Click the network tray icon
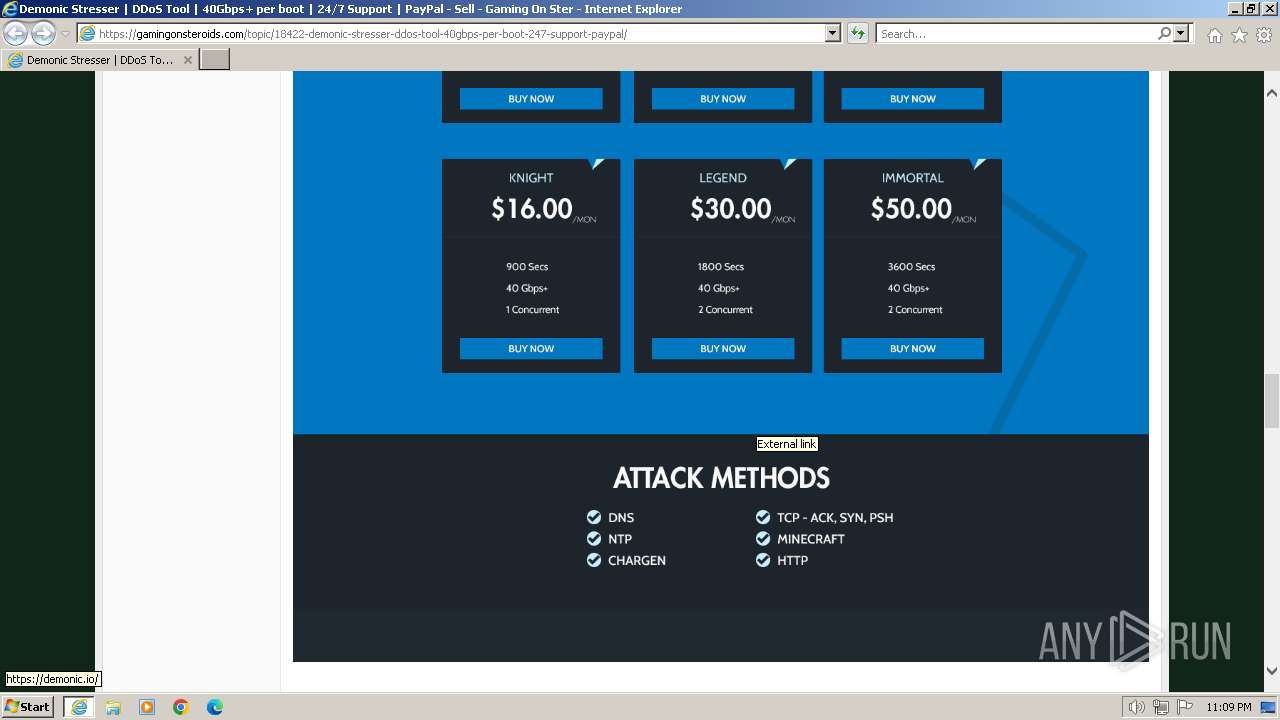The width and height of the screenshot is (1280, 720). coord(1161,707)
